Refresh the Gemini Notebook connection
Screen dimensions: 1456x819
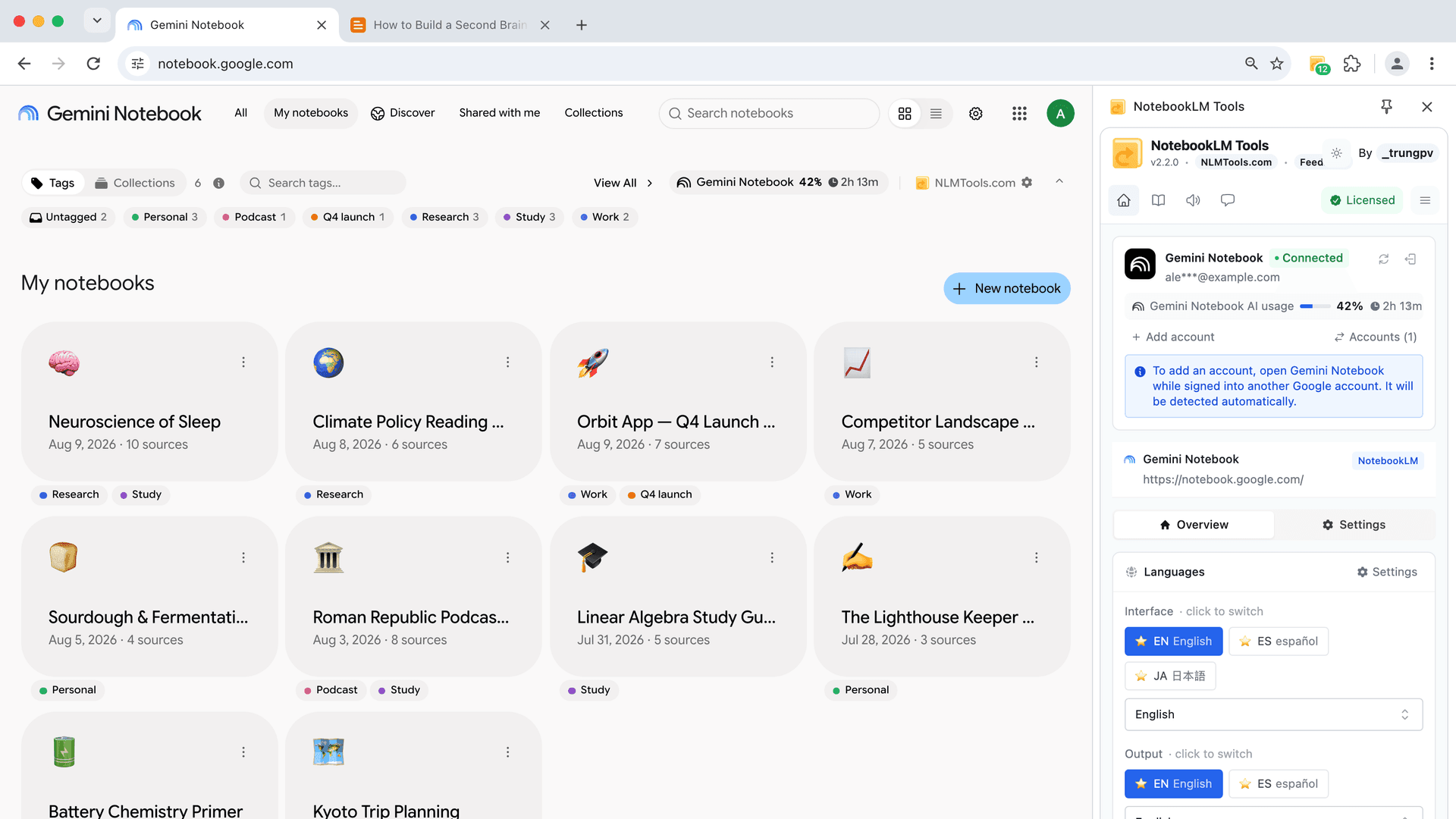click(1384, 259)
